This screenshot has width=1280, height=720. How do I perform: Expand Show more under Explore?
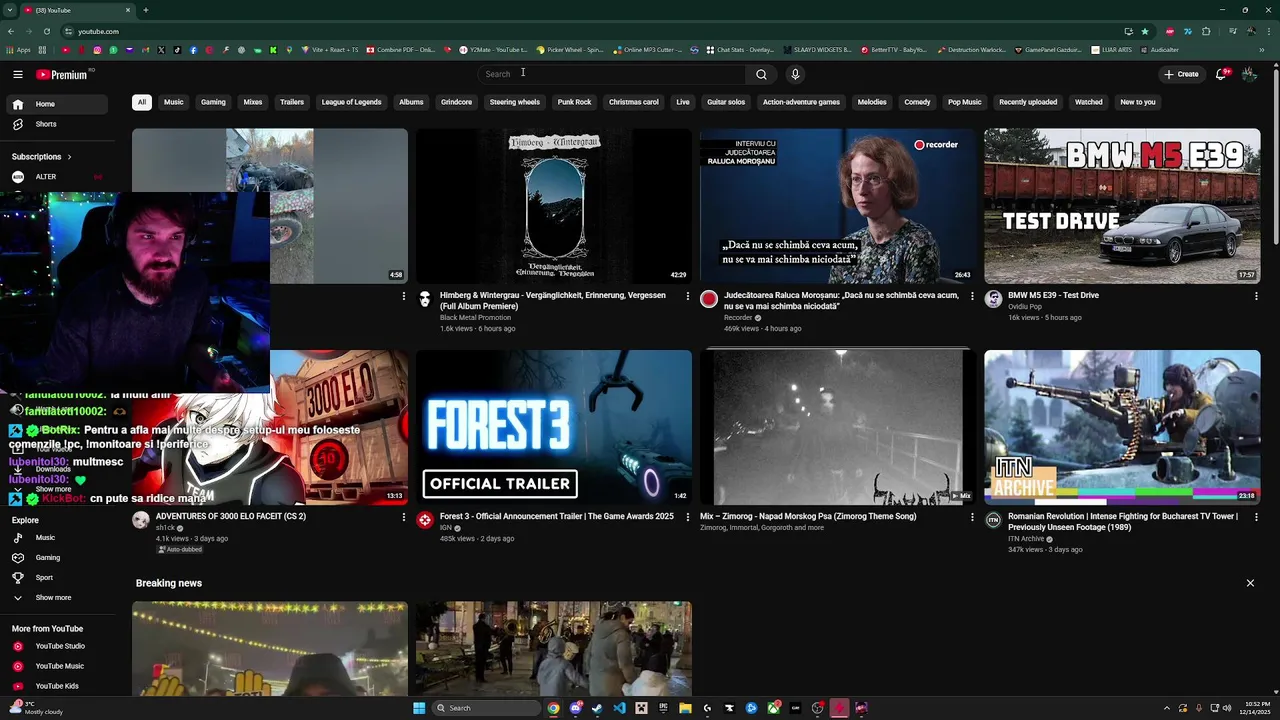coord(56,598)
